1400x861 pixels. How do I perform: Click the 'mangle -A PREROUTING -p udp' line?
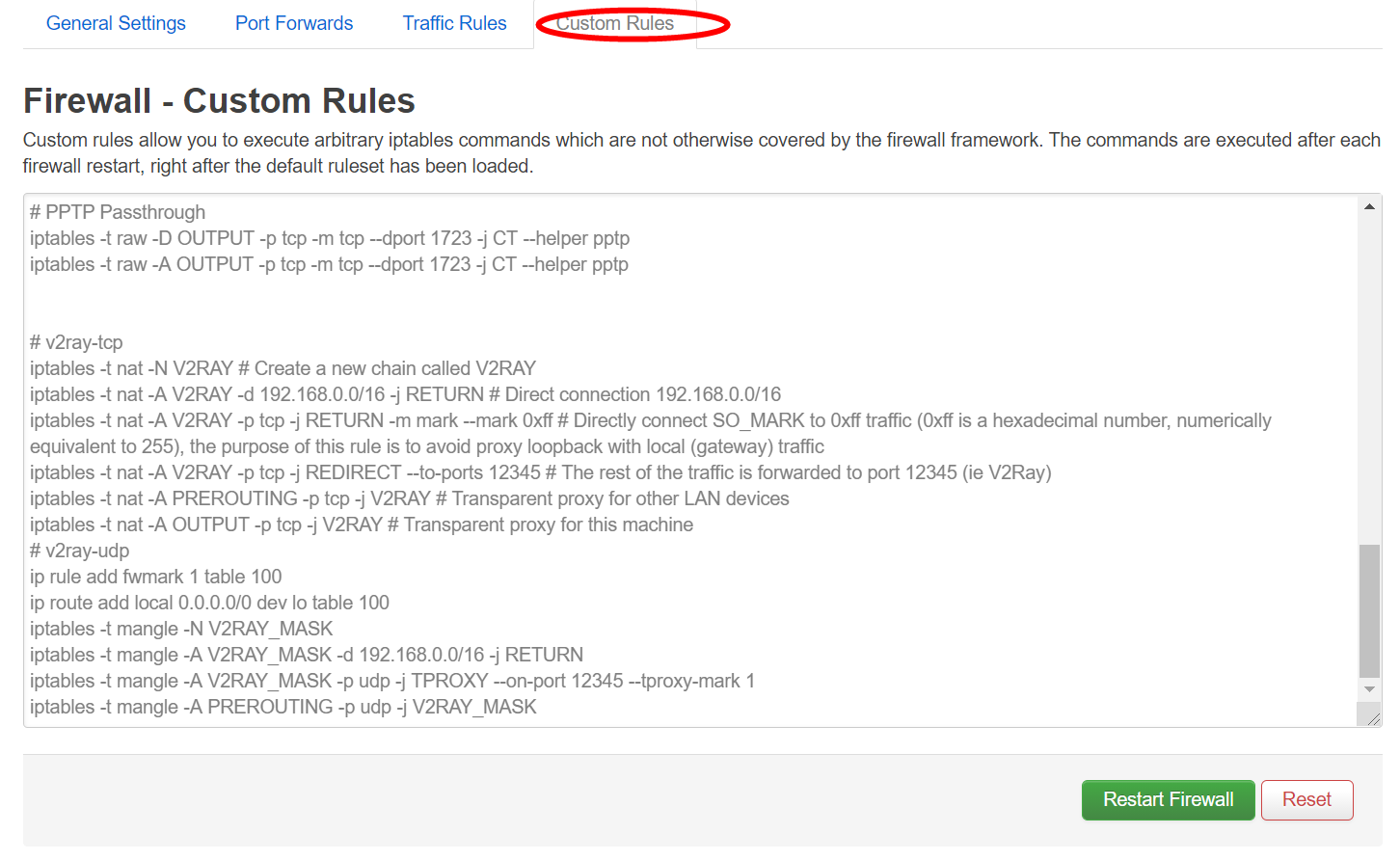[283, 707]
